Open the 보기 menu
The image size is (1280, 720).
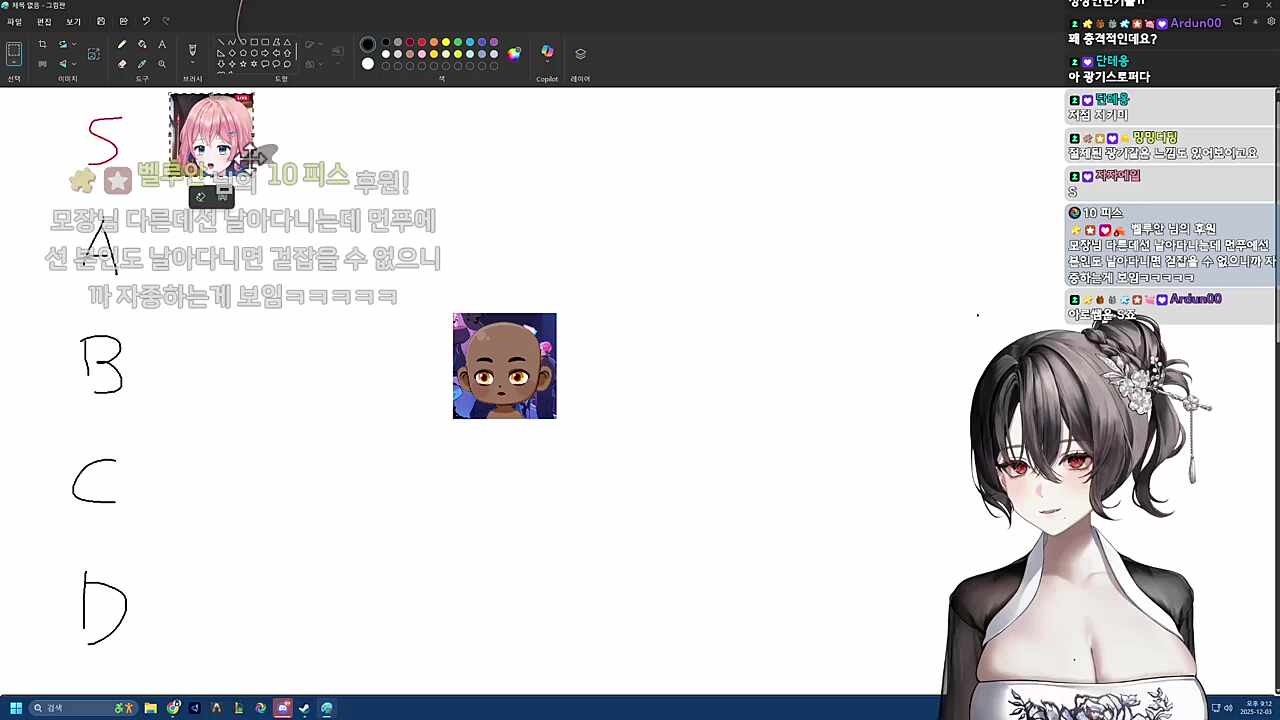[74, 20]
